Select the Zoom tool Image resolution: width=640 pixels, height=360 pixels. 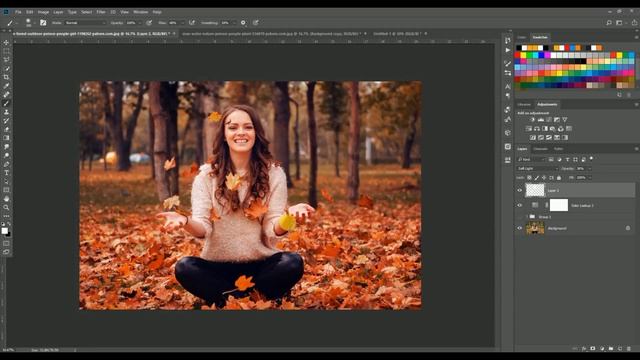tap(6, 207)
